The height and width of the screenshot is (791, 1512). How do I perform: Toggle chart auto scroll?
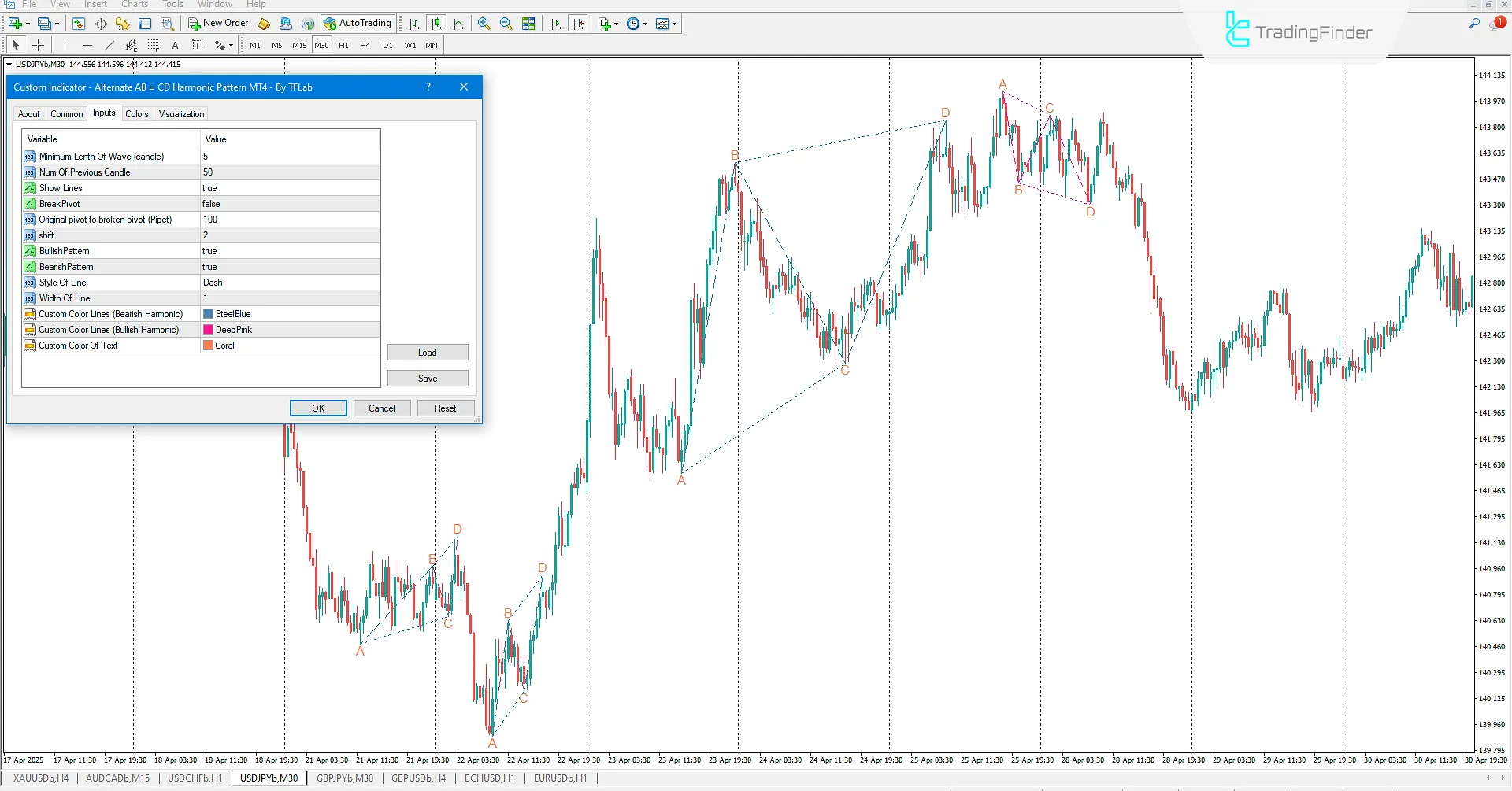point(555,24)
